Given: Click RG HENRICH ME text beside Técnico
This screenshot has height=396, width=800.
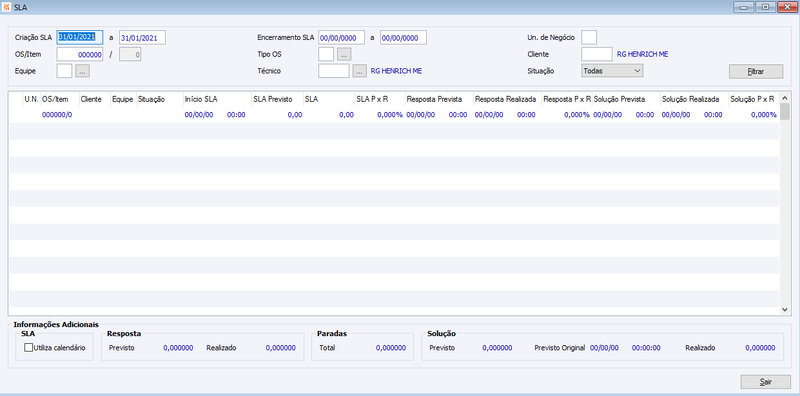Looking at the screenshot, I should 396,71.
